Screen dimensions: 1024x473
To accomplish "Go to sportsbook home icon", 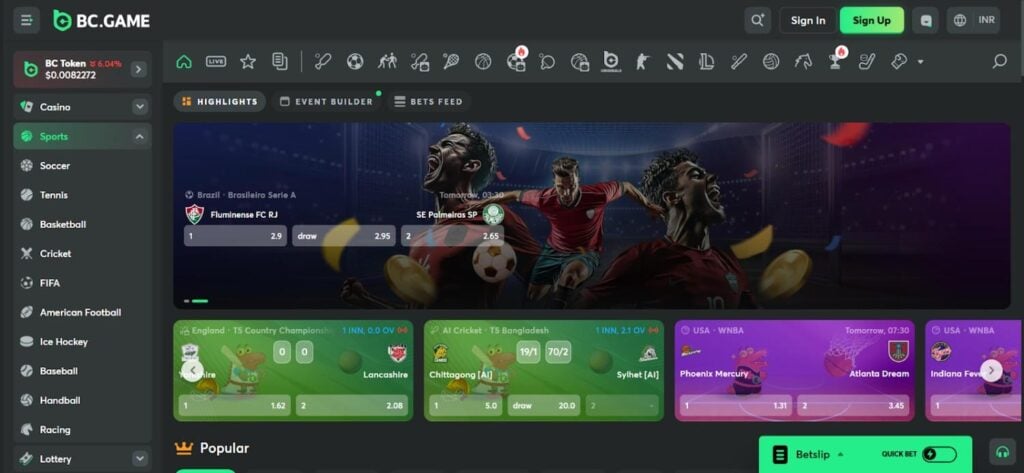I will pyautogui.click(x=184, y=61).
